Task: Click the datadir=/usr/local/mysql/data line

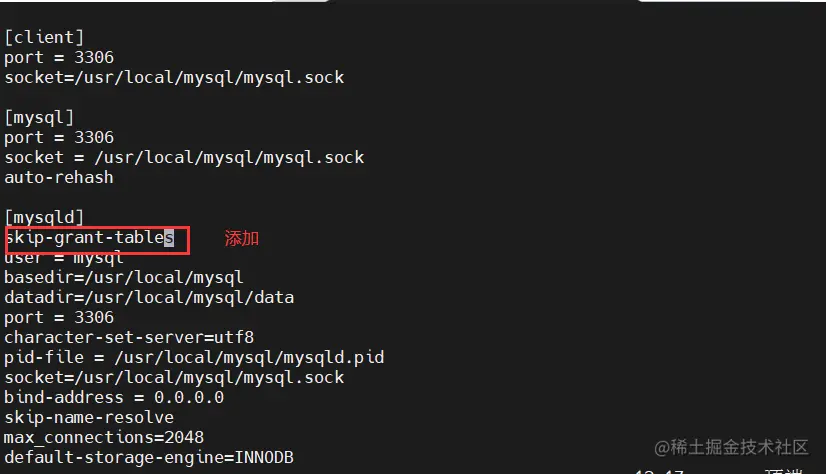Action: pyautogui.click(x=149, y=297)
